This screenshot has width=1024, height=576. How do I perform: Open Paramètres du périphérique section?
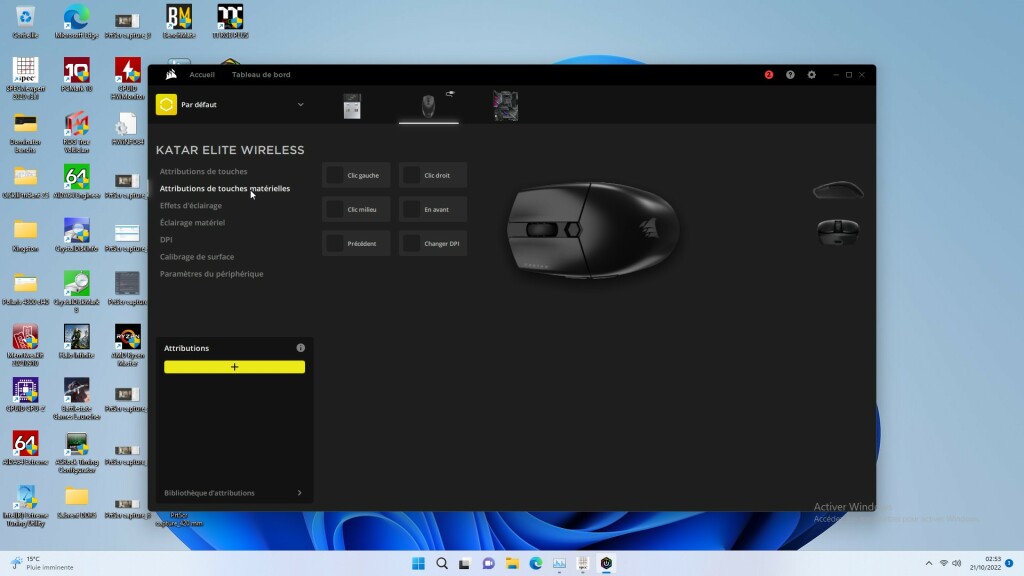click(x=212, y=274)
